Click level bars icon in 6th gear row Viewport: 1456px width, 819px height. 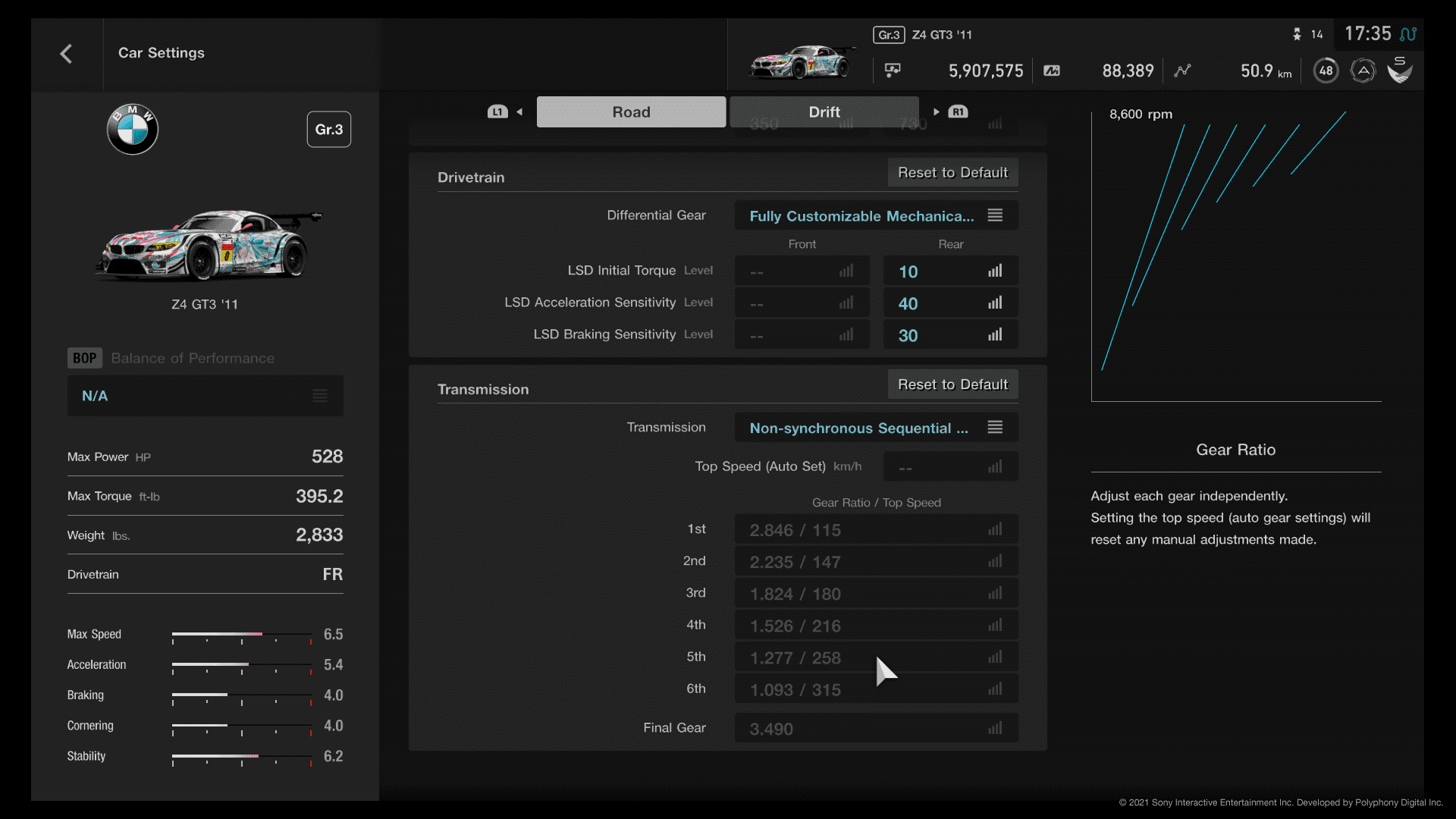(995, 689)
